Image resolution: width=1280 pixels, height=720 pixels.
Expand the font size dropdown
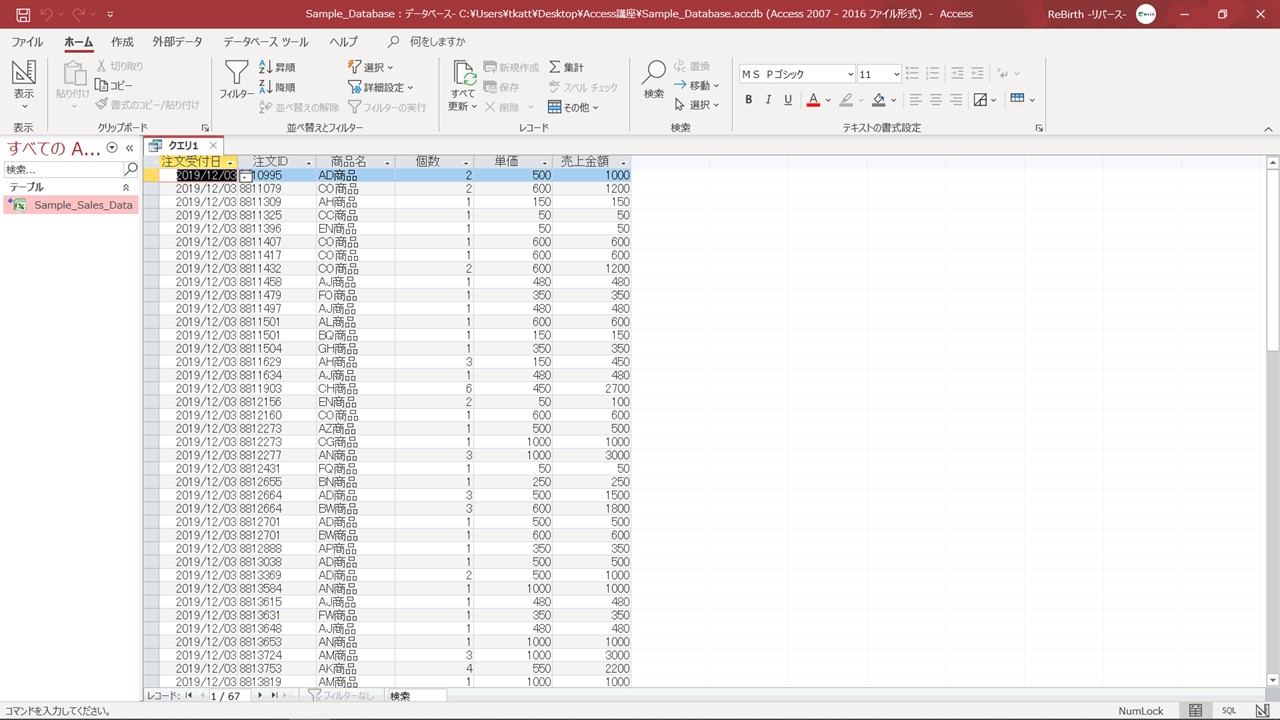pos(896,74)
